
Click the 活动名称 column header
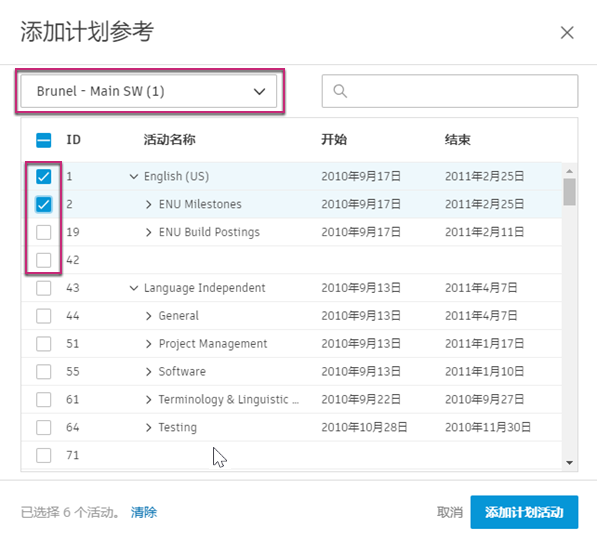coord(169,140)
